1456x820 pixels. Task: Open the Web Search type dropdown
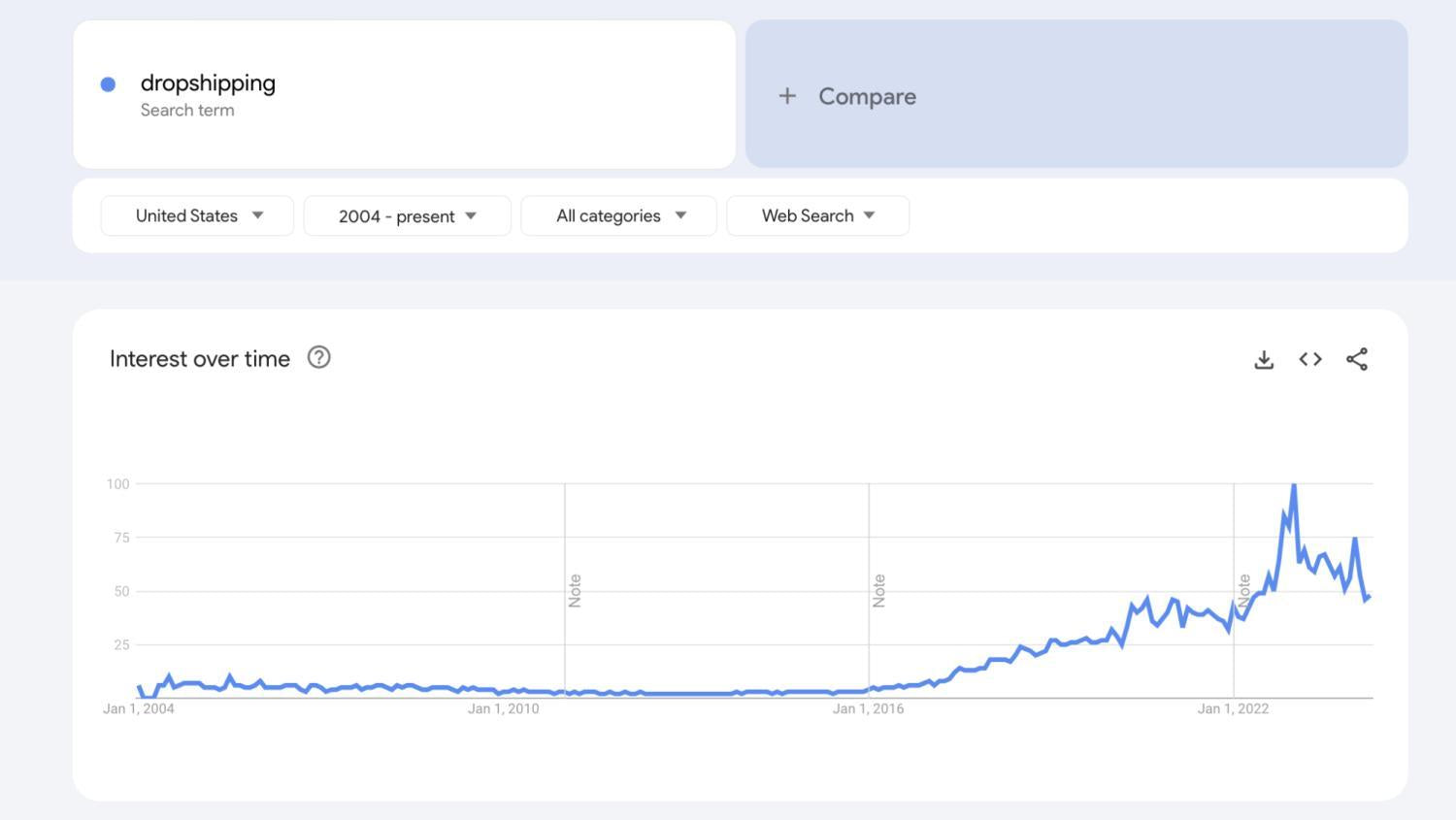coord(816,215)
